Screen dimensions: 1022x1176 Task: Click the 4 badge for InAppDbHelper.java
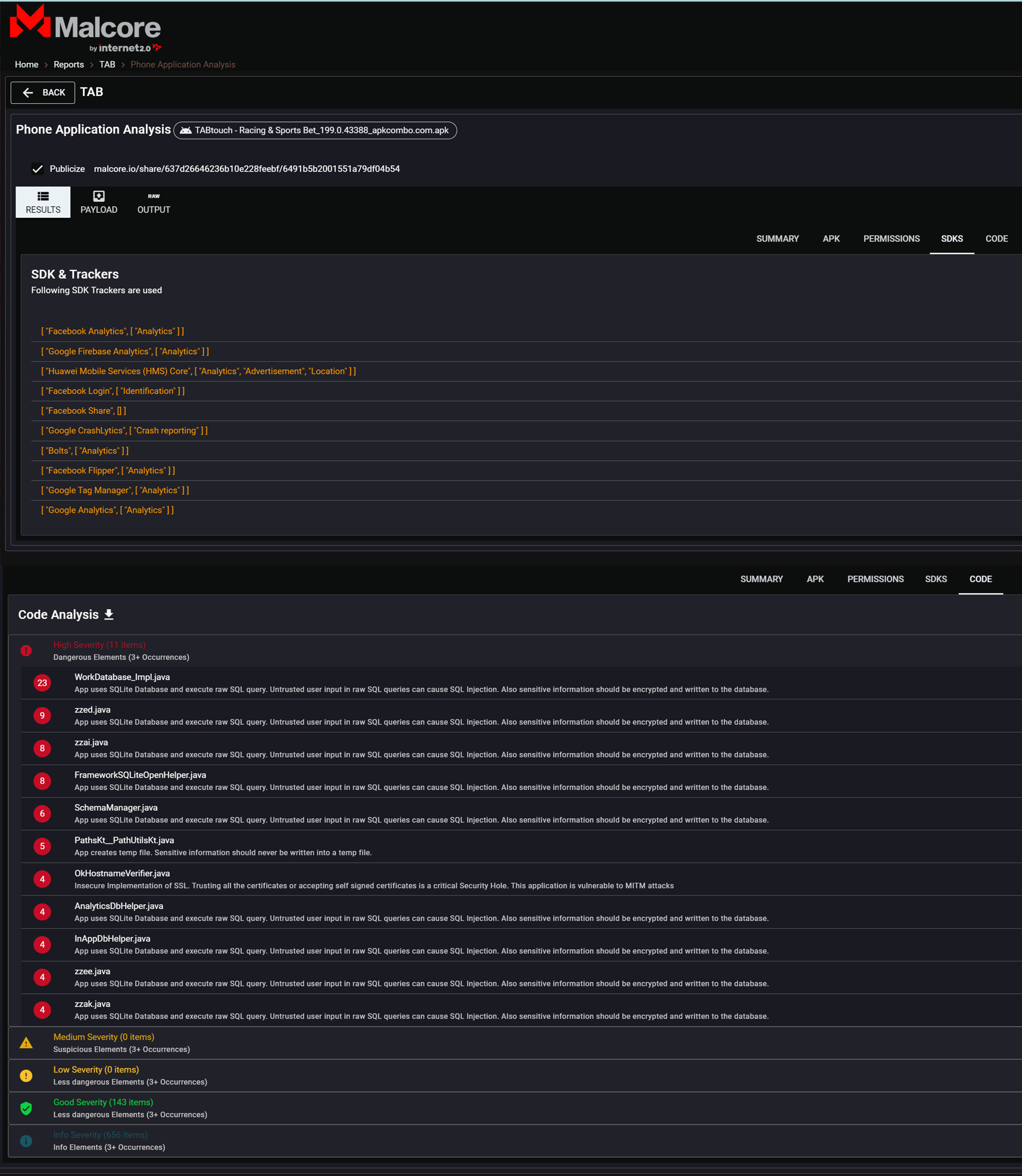click(42, 944)
